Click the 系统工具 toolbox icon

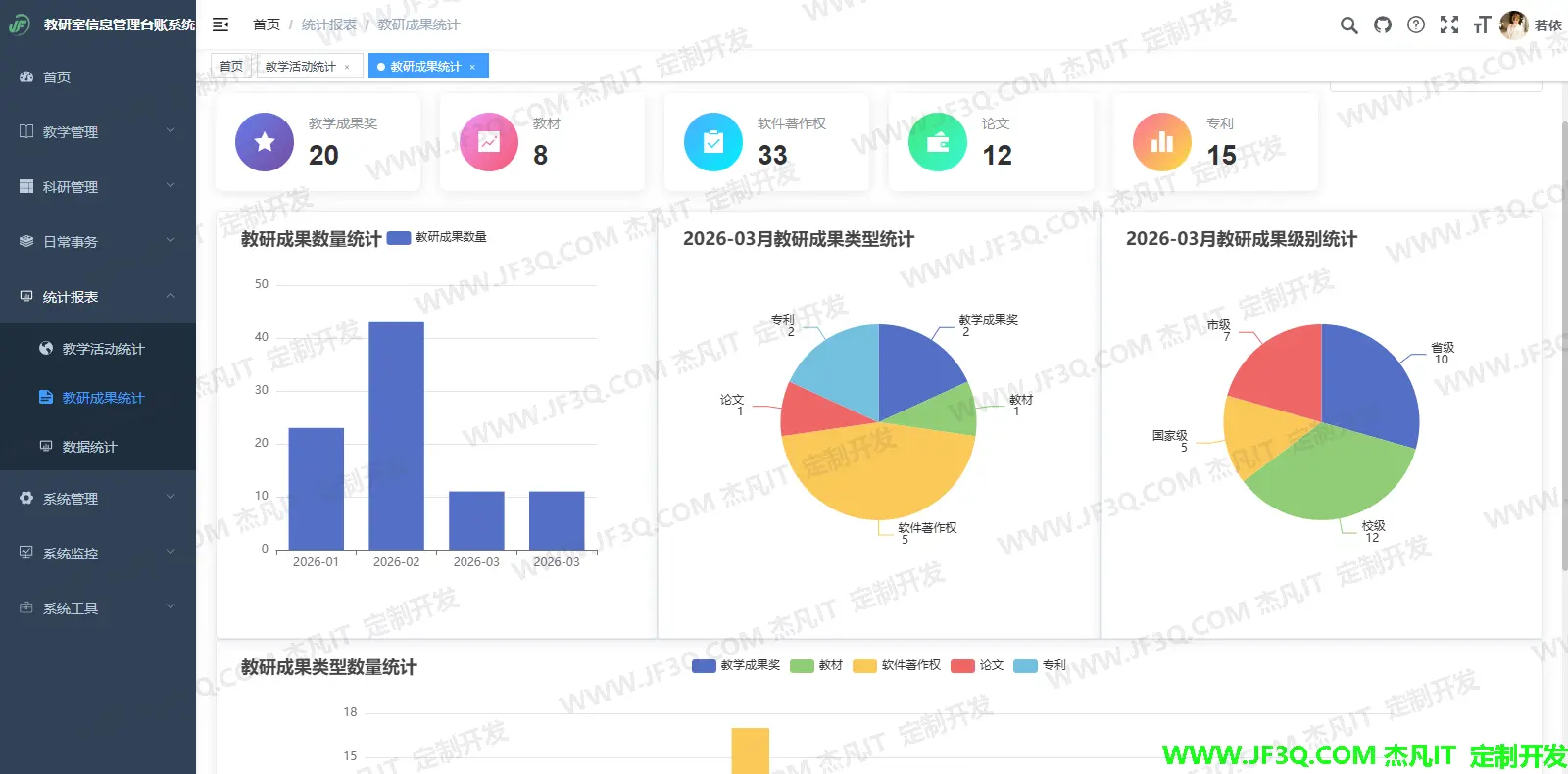26,607
